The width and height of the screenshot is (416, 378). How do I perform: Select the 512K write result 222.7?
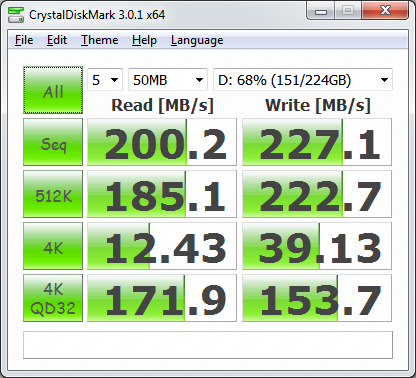[x=317, y=194]
